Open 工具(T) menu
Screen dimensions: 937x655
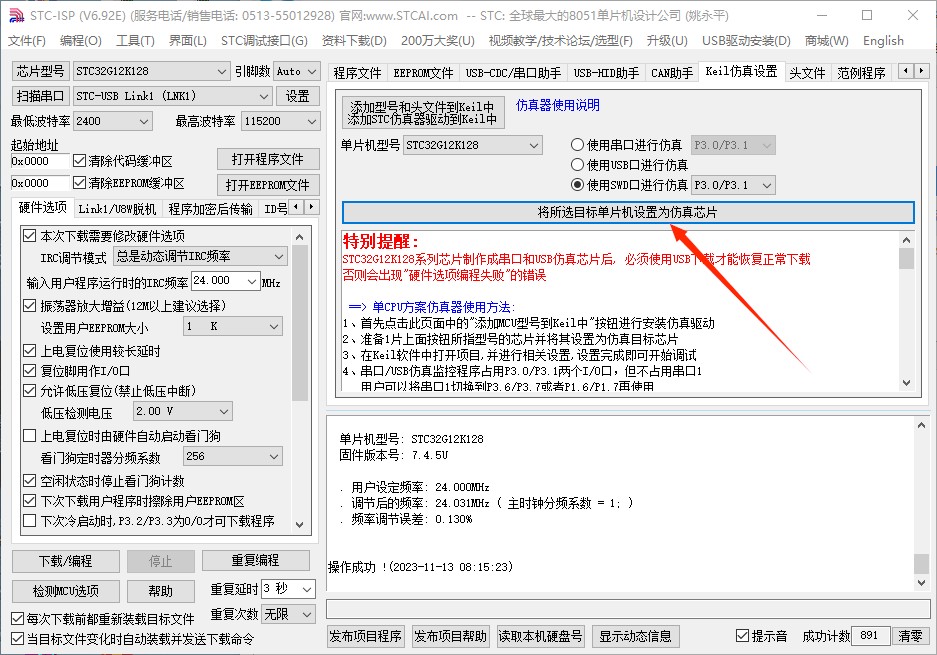[x=135, y=41]
